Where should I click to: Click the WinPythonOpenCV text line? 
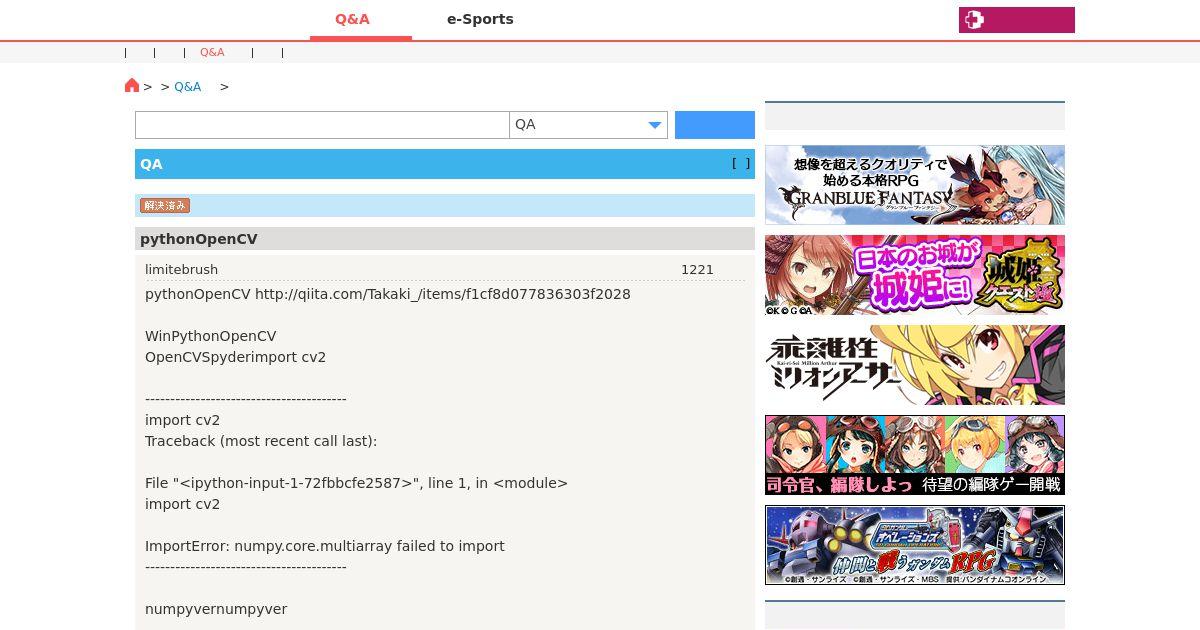pos(211,336)
